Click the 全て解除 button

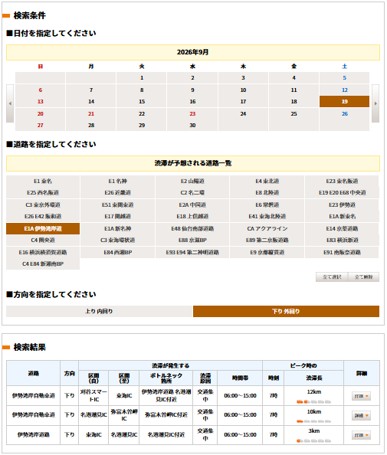tap(364, 277)
